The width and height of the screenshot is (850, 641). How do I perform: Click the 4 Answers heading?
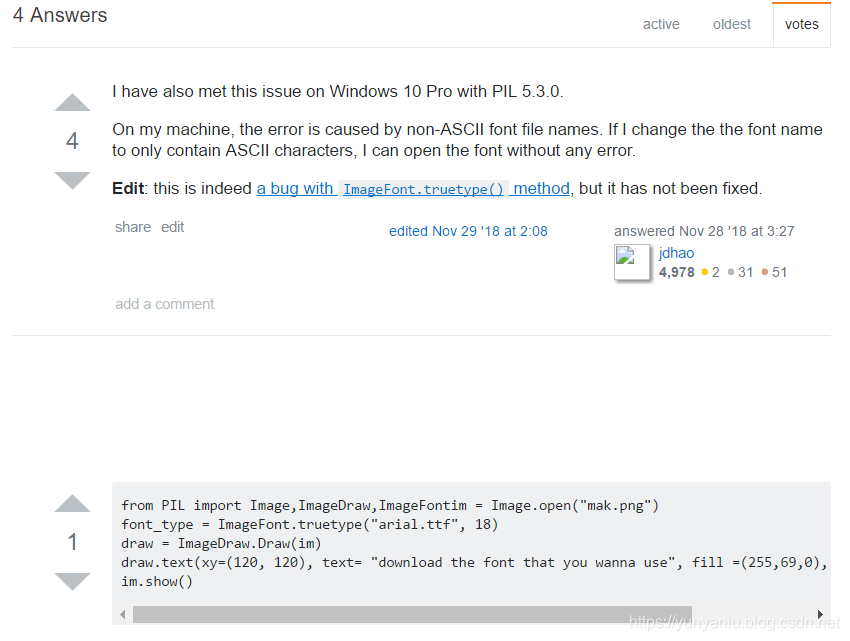(x=60, y=16)
